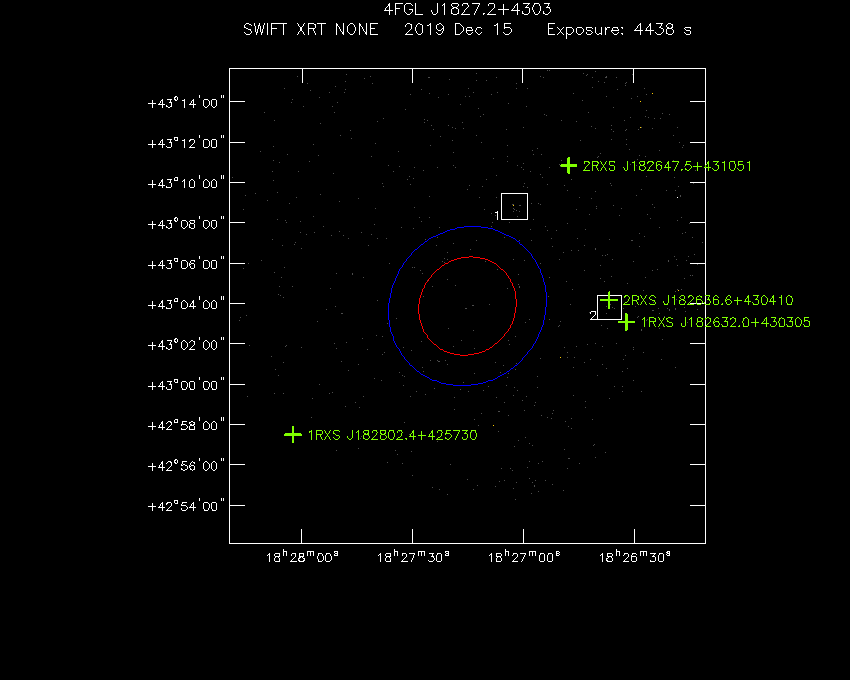
Task: Click the Exposure: 4438 s text
Action: [x=619, y=29]
